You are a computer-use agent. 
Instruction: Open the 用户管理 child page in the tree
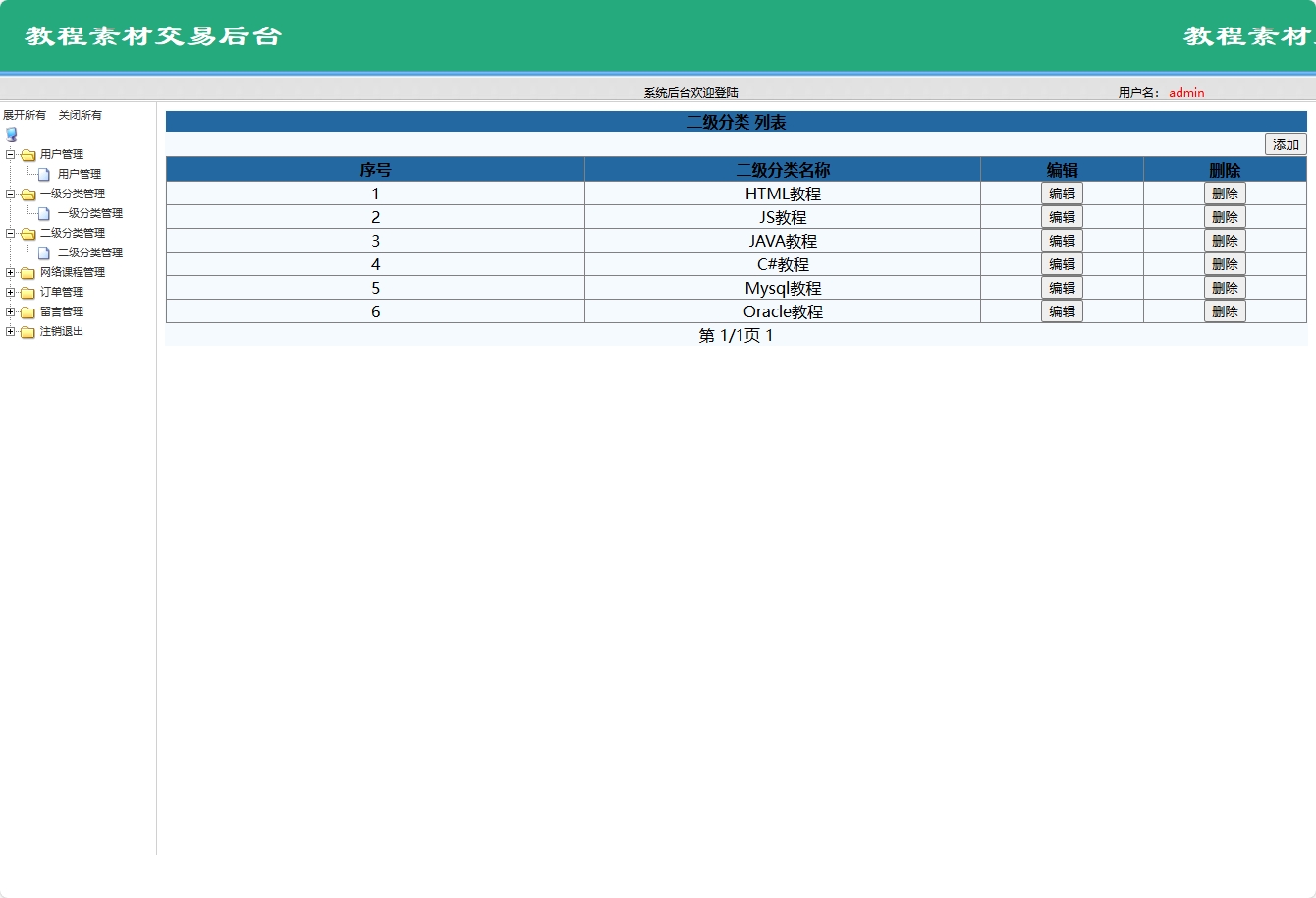[80, 174]
